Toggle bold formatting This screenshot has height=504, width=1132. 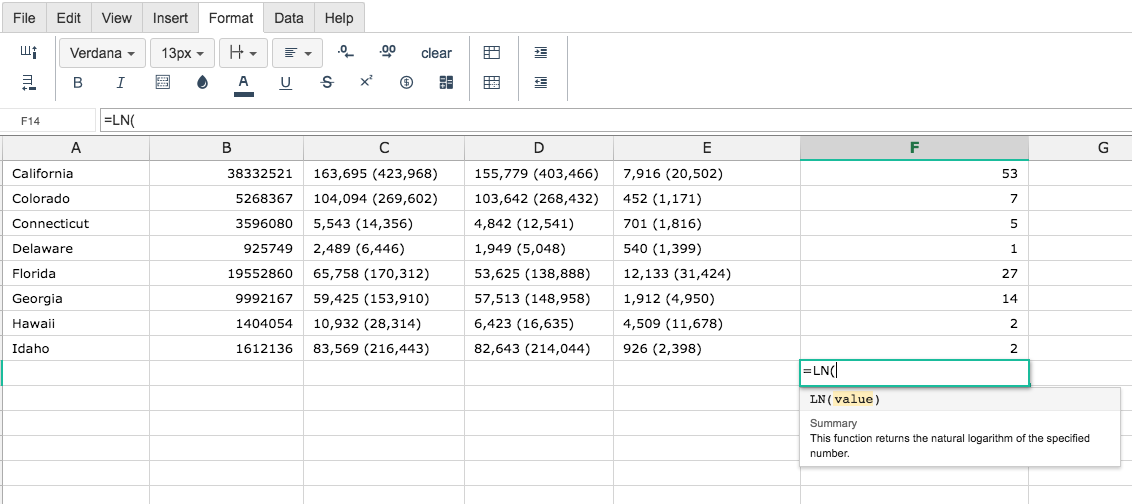(x=78, y=82)
